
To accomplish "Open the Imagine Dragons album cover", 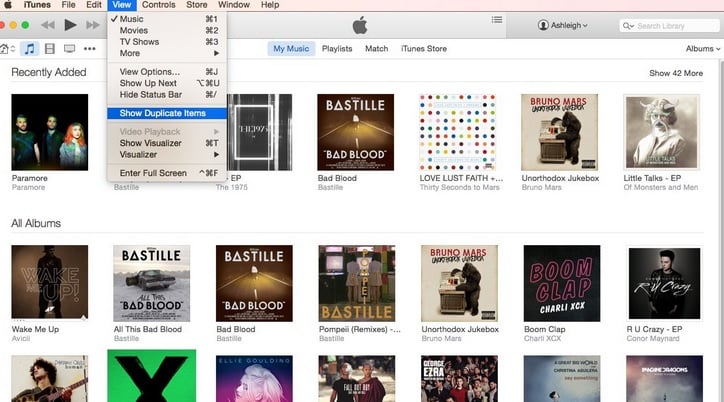I will pyautogui.click(x=664, y=378).
